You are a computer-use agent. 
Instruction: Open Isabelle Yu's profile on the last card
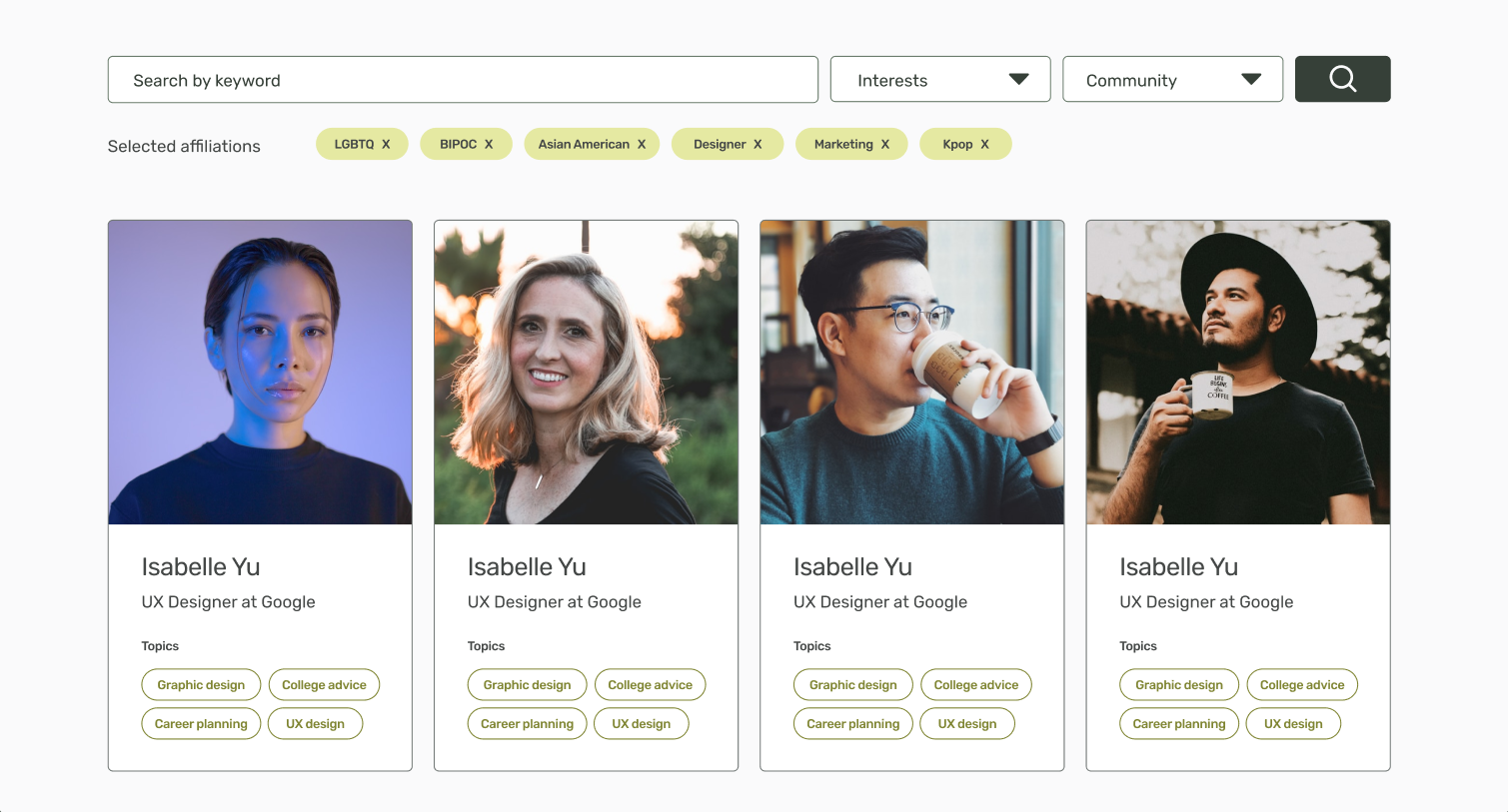point(1179,566)
